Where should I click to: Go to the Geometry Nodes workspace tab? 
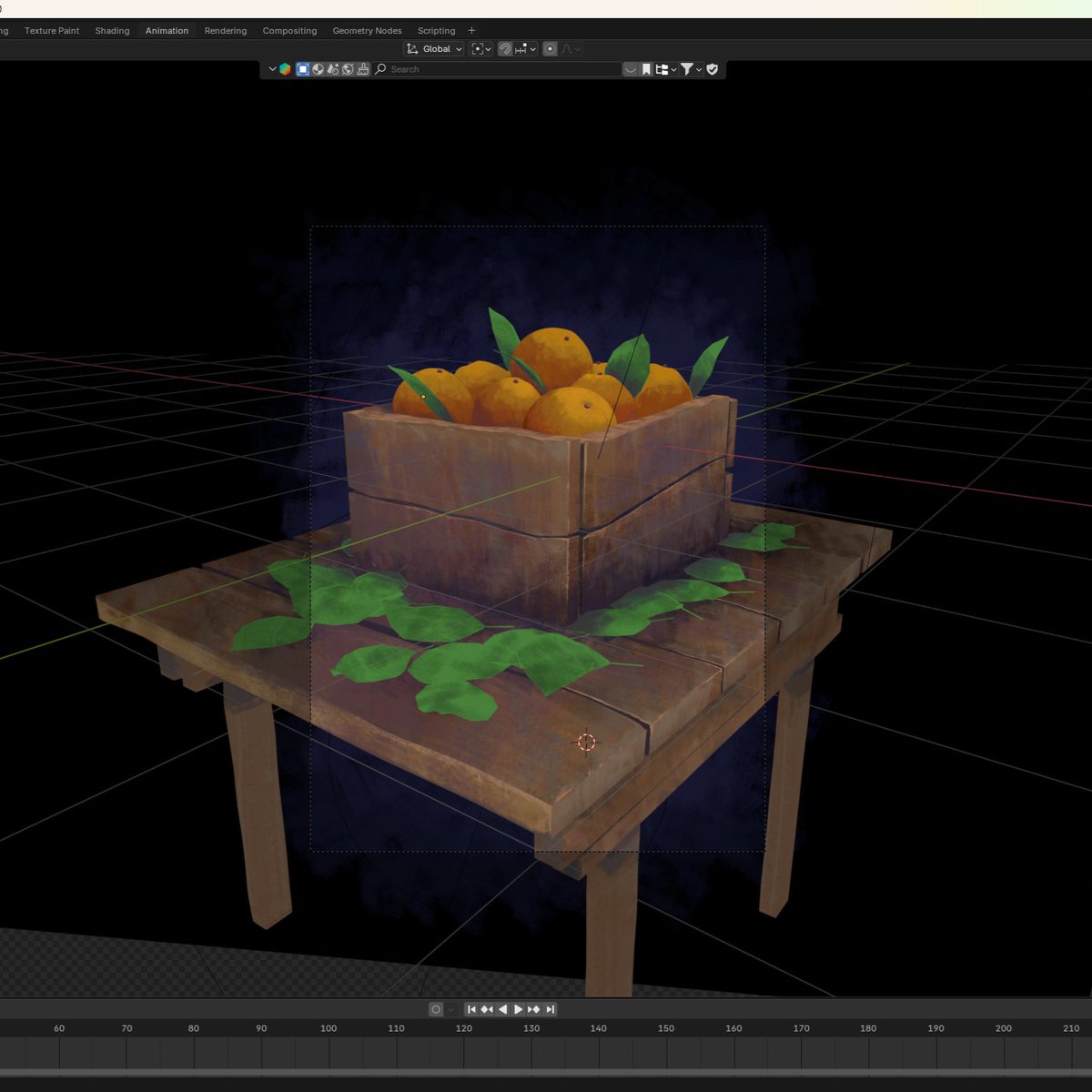pos(367,31)
